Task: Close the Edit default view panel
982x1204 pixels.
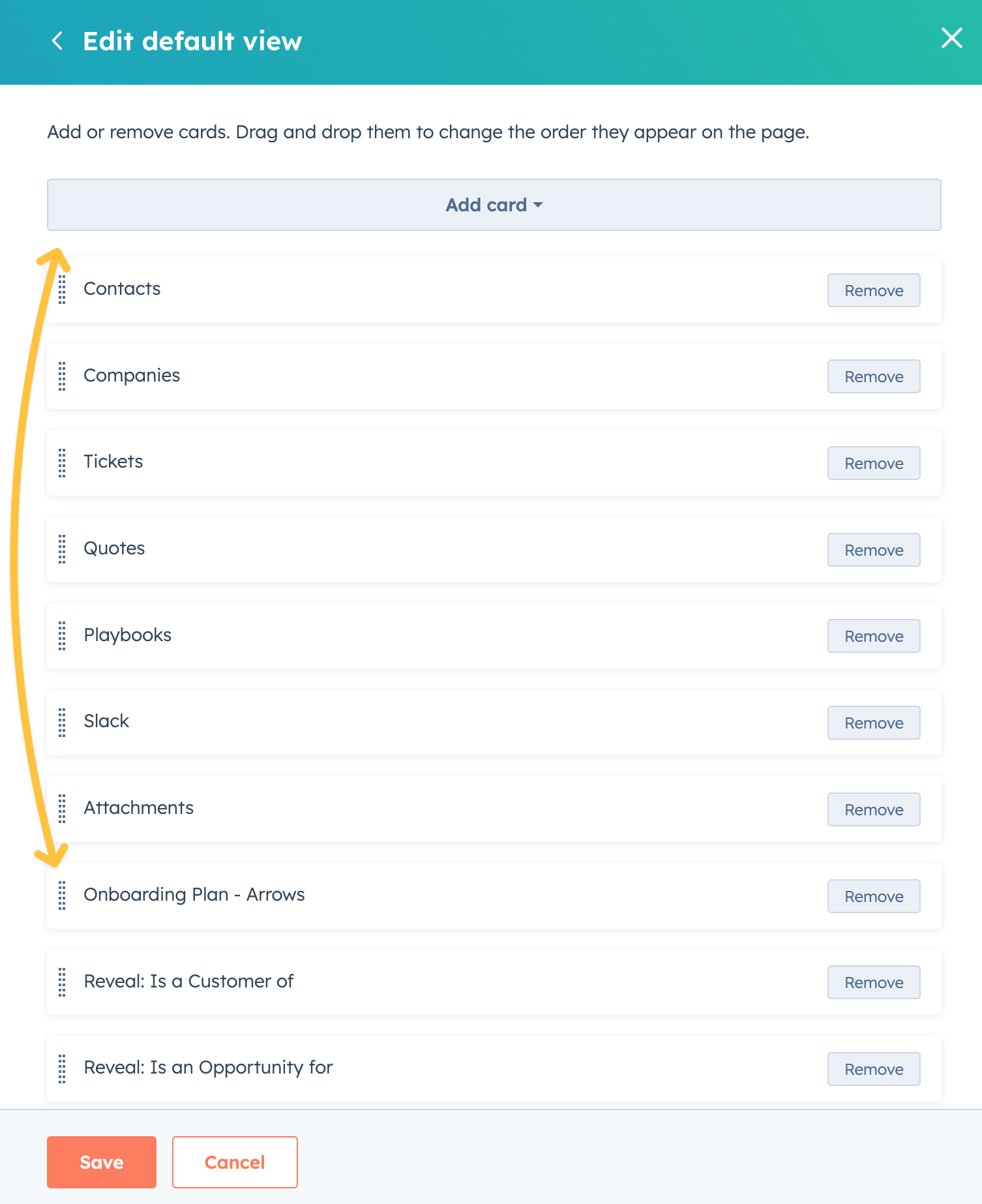Action: point(951,38)
